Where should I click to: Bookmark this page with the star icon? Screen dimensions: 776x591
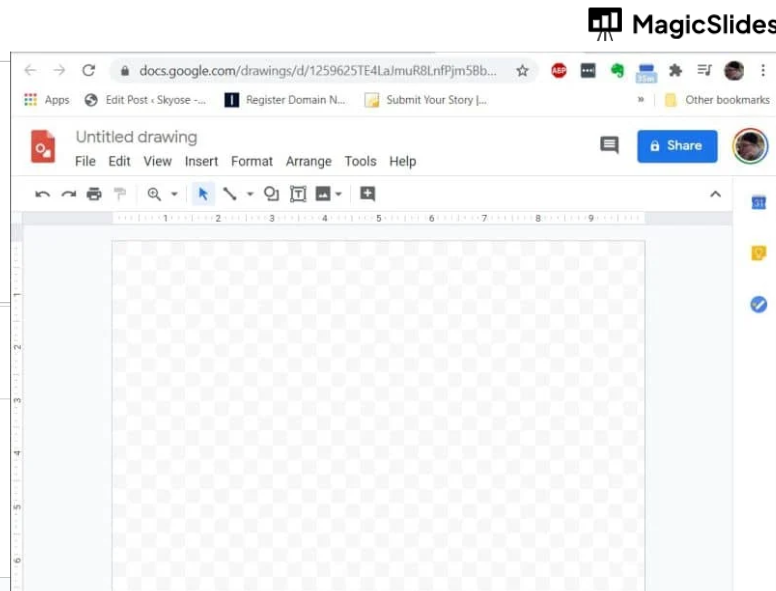pos(522,71)
